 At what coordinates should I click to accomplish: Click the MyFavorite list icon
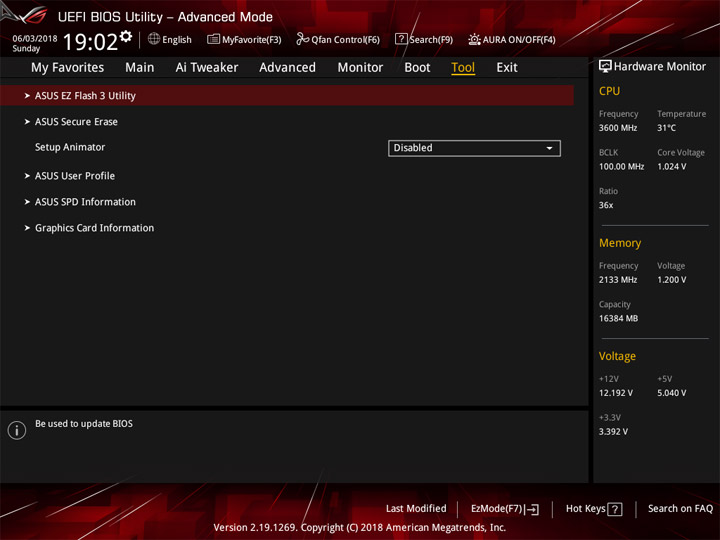[x=213, y=39]
